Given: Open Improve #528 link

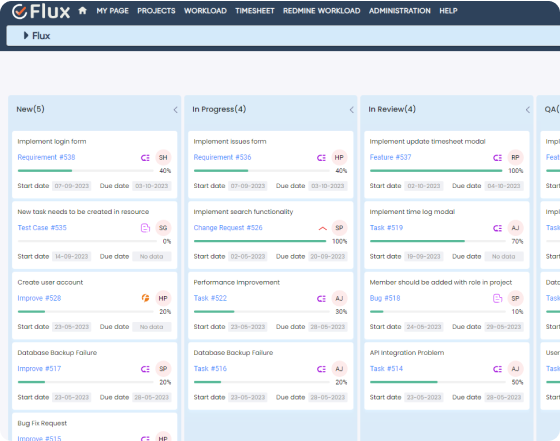Looking at the screenshot, I should click(39, 298).
